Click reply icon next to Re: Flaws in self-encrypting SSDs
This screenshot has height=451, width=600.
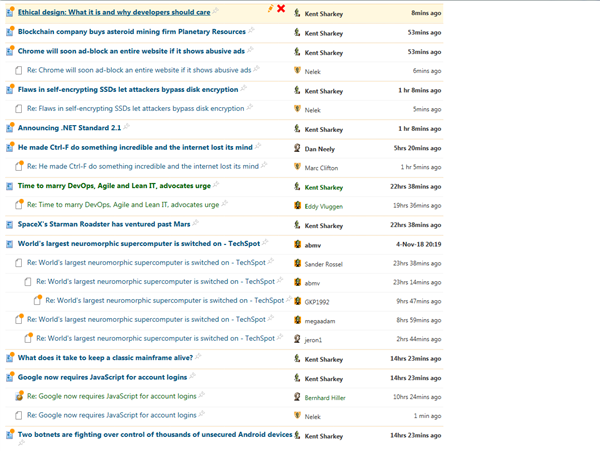click(18, 109)
